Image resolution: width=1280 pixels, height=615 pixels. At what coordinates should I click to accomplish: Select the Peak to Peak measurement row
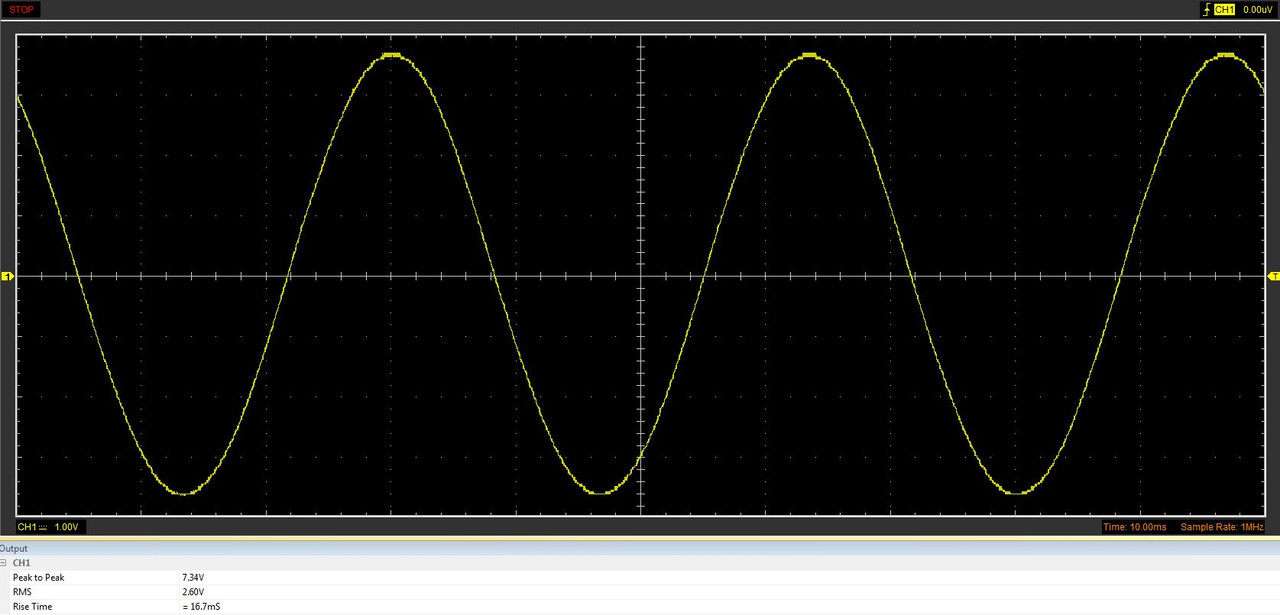[x=640, y=578]
